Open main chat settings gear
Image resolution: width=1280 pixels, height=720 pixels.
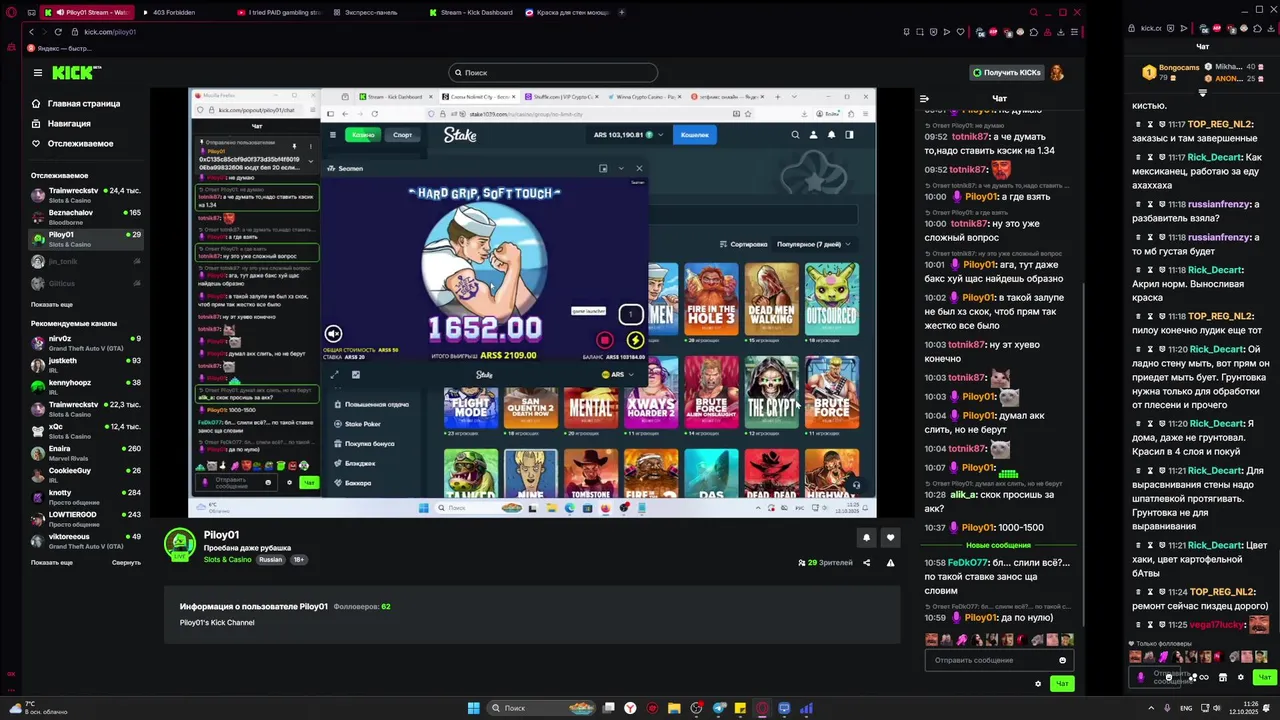1038,684
